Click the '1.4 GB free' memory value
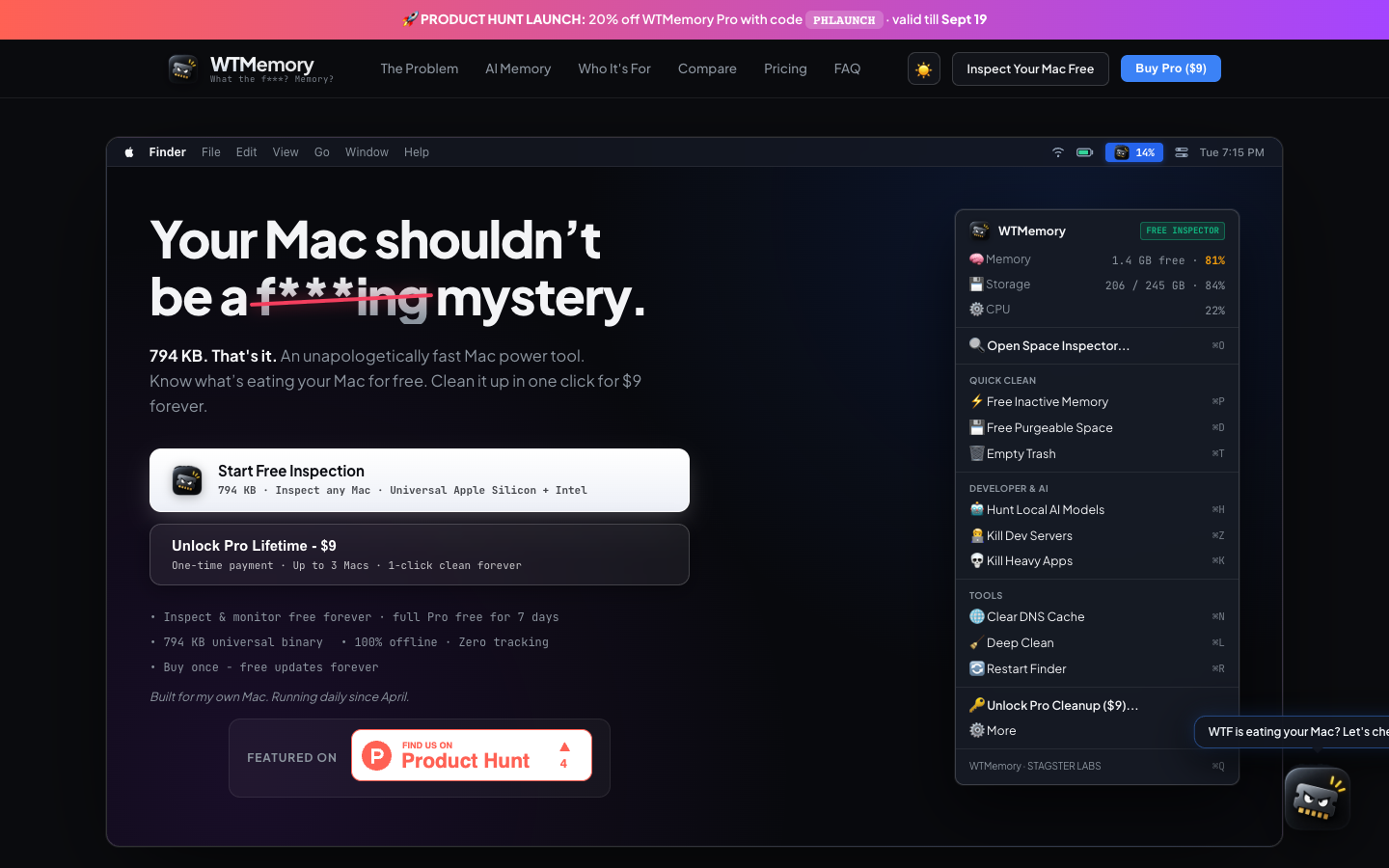This screenshot has height=868, width=1389. point(1148,260)
